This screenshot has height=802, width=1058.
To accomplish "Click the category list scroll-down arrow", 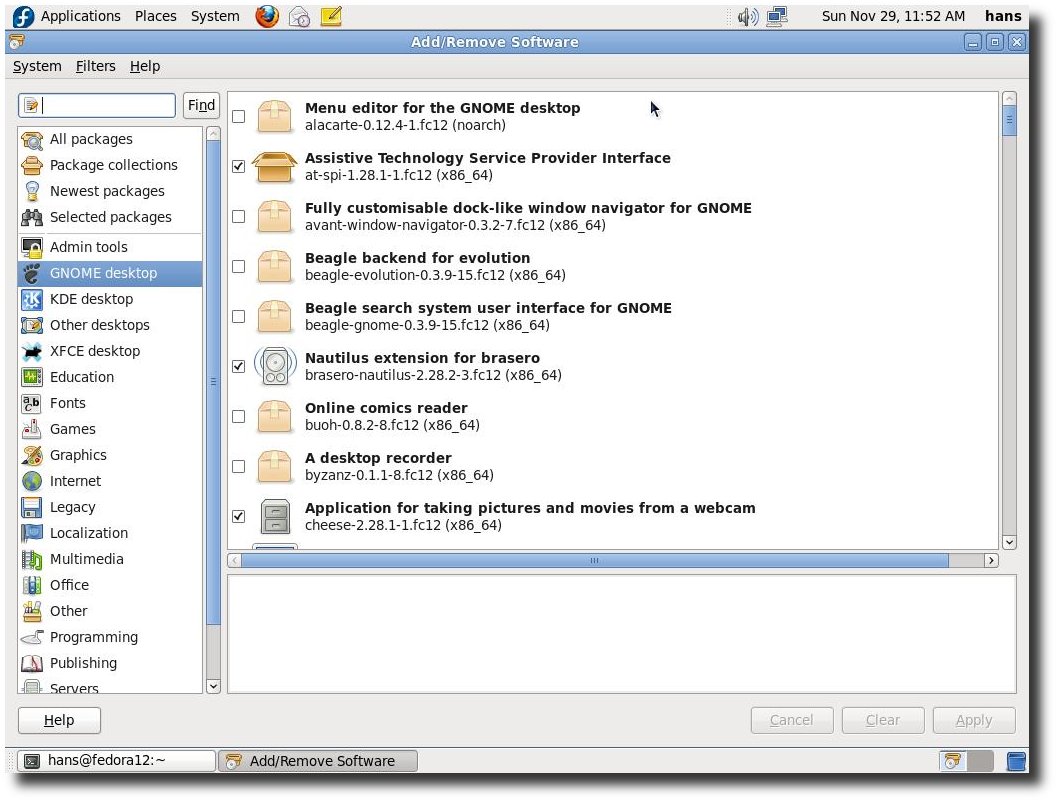I will coord(213,687).
